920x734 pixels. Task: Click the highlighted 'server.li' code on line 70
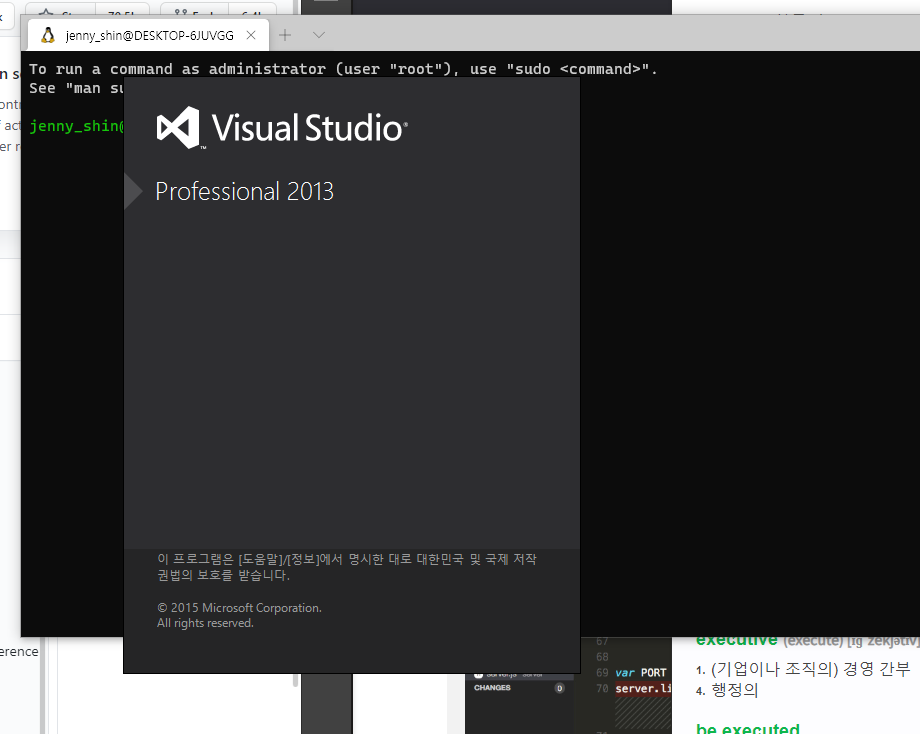pyautogui.click(x=643, y=688)
